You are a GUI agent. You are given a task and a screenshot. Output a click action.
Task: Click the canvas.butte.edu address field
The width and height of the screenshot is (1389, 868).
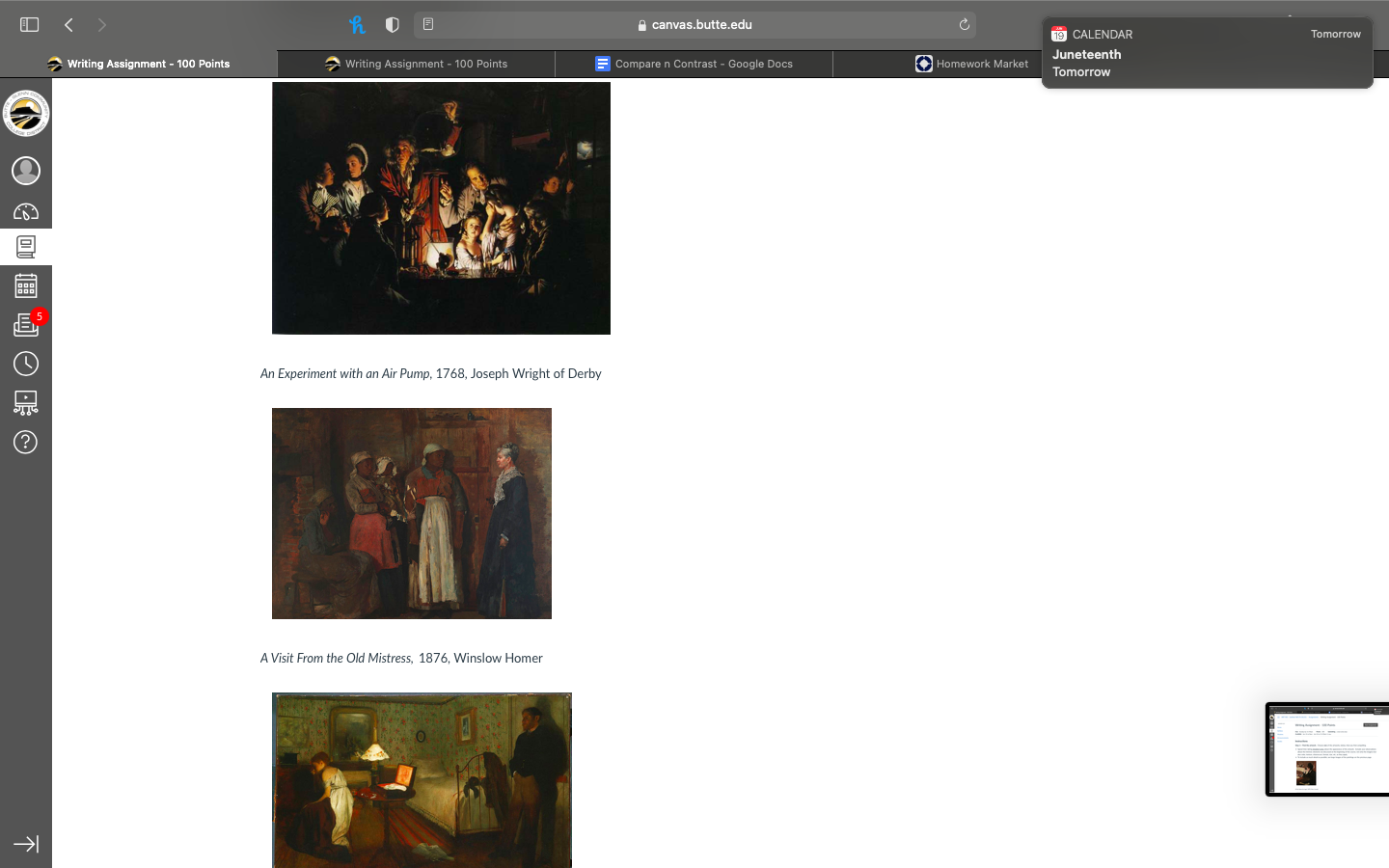click(694, 25)
